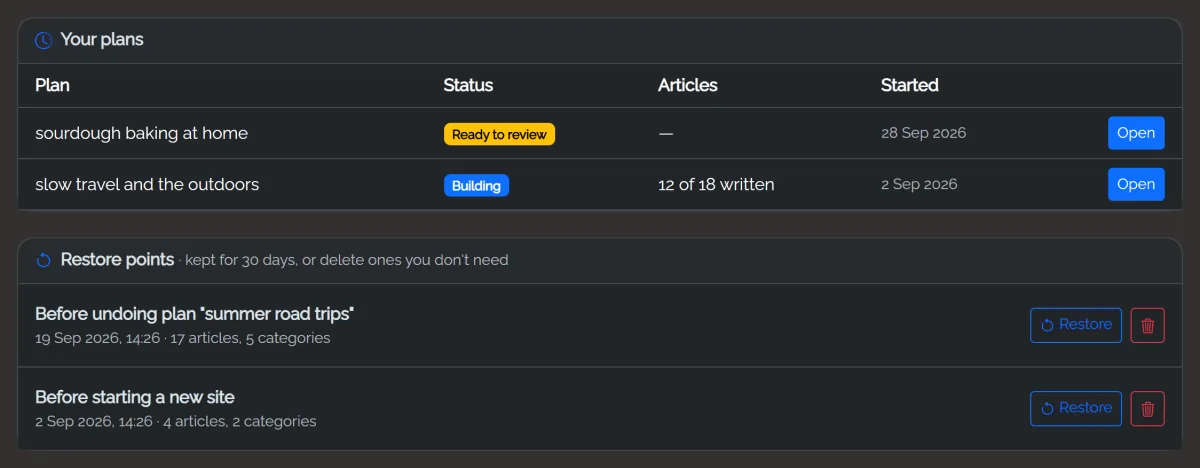Select 'sourdough baking at home' plan name
Image resolution: width=1200 pixels, height=468 pixels.
[x=141, y=133]
